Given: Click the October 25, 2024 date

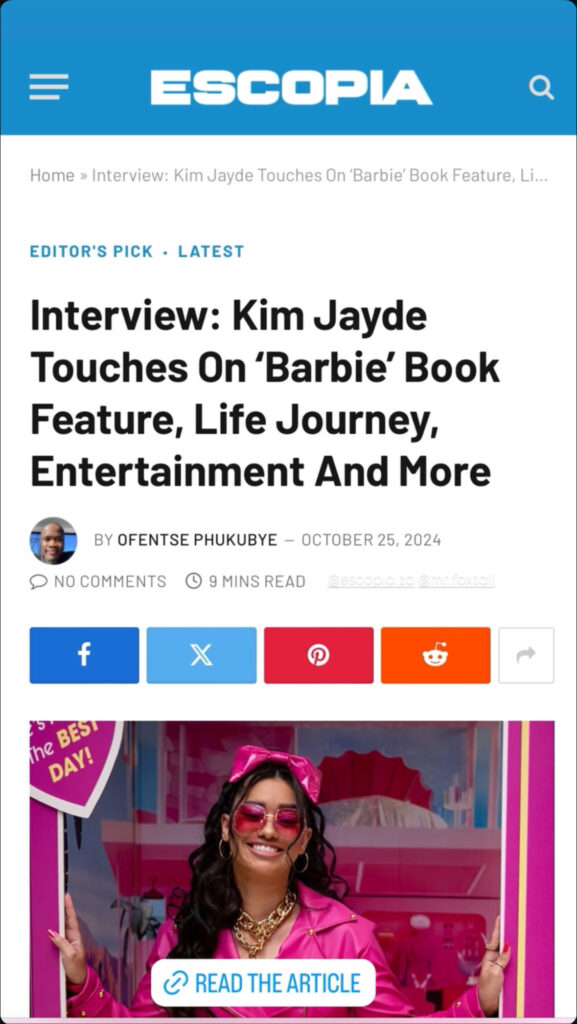Looking at the screenshot, I should [371, 540].
